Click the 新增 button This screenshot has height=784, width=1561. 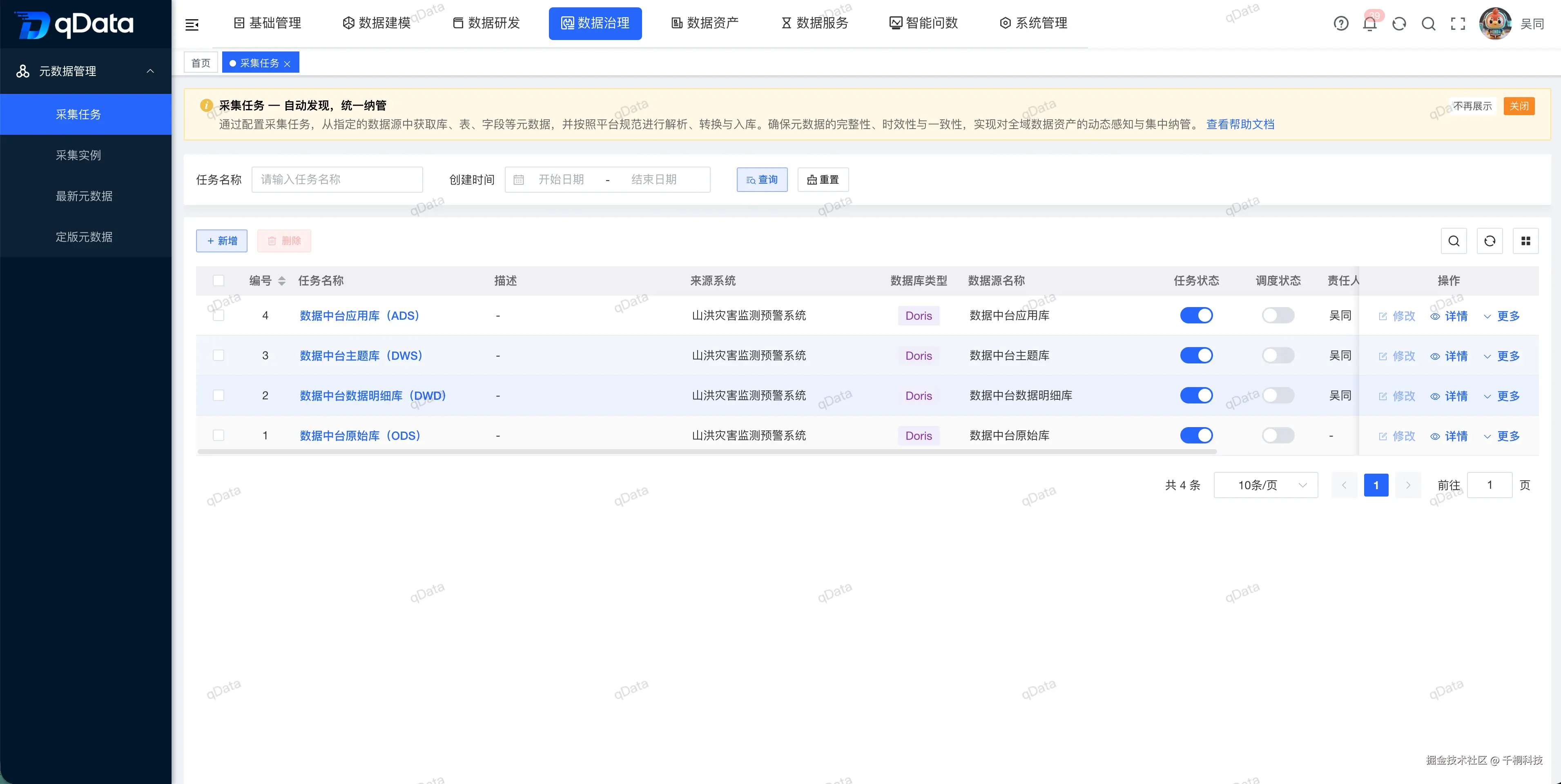(x=222, y=241)
